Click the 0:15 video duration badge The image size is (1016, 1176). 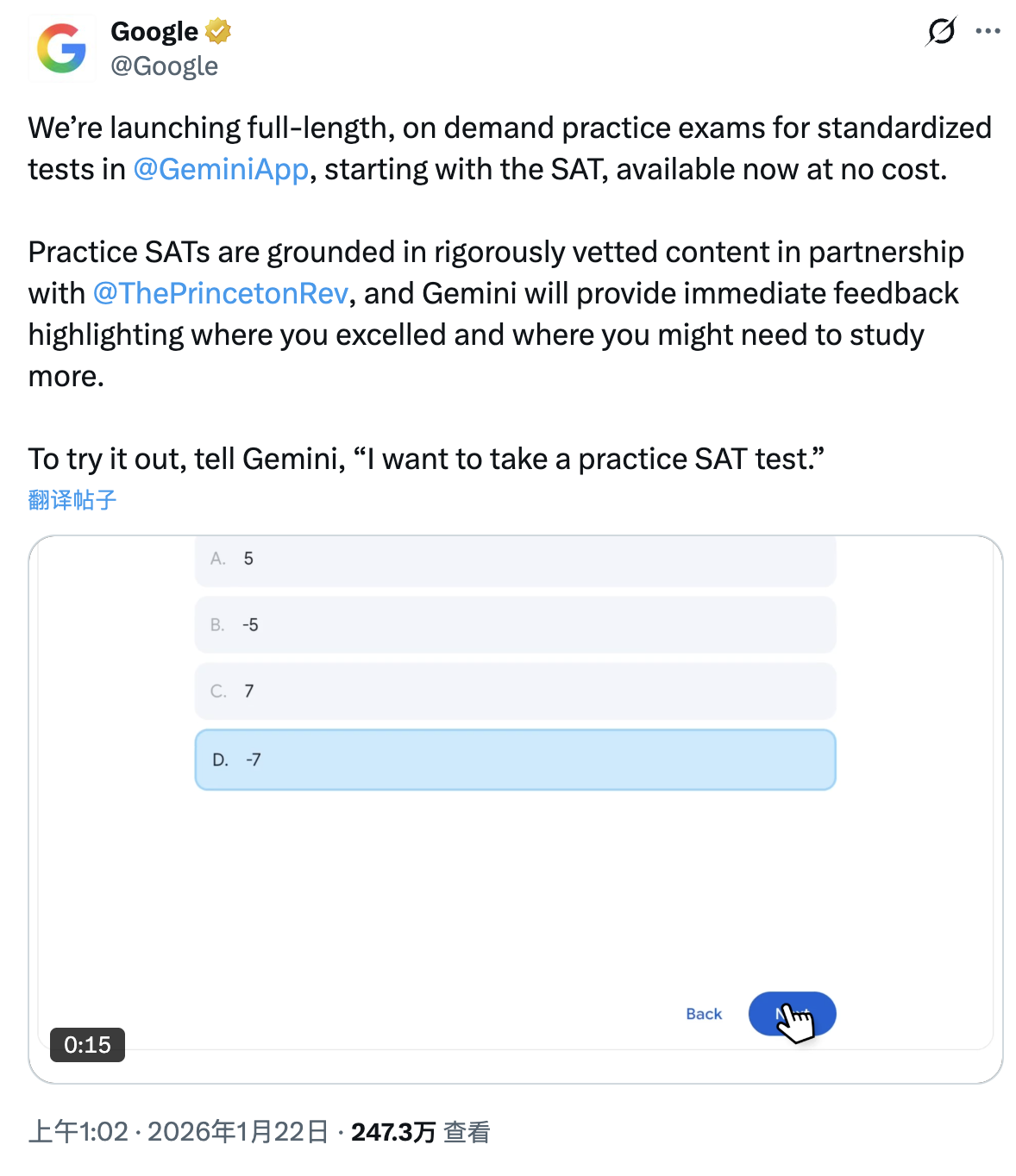pos(87,1045)
